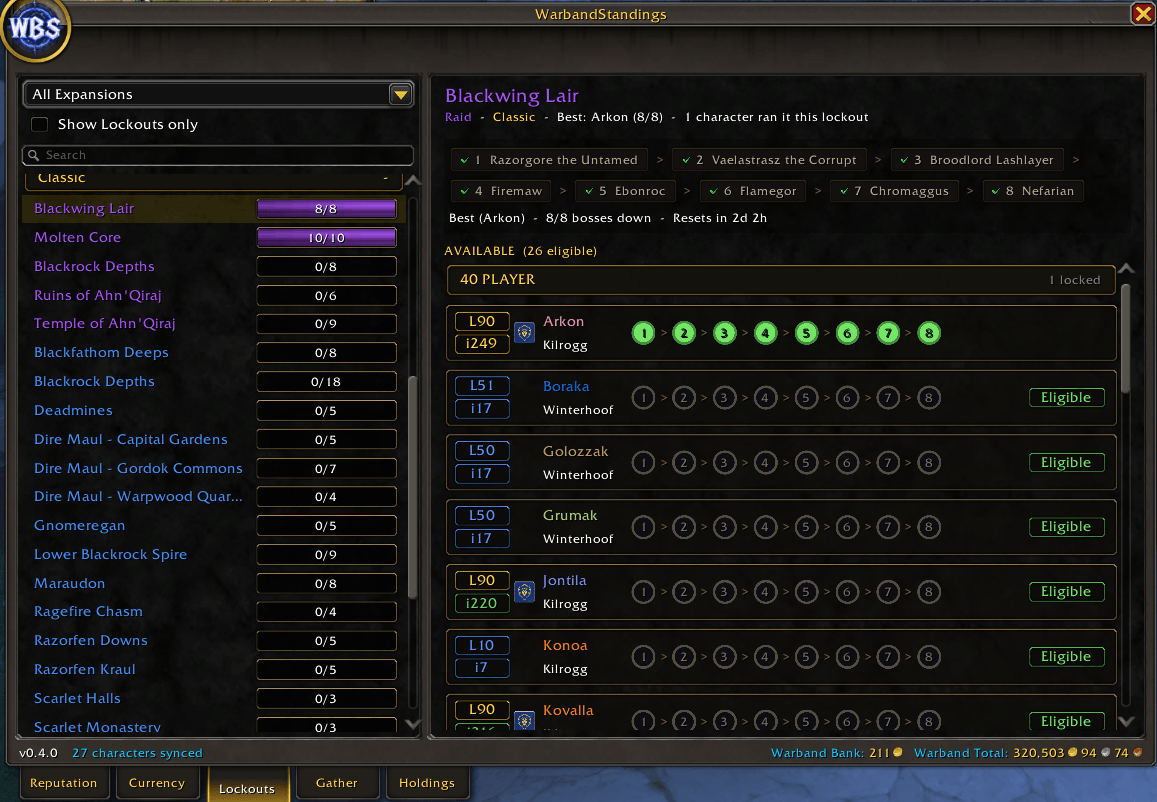This screenshot has width=1157, height=802.
Task: Click the character list scrollbar thumb
Action: click(x=1126, y=338)
